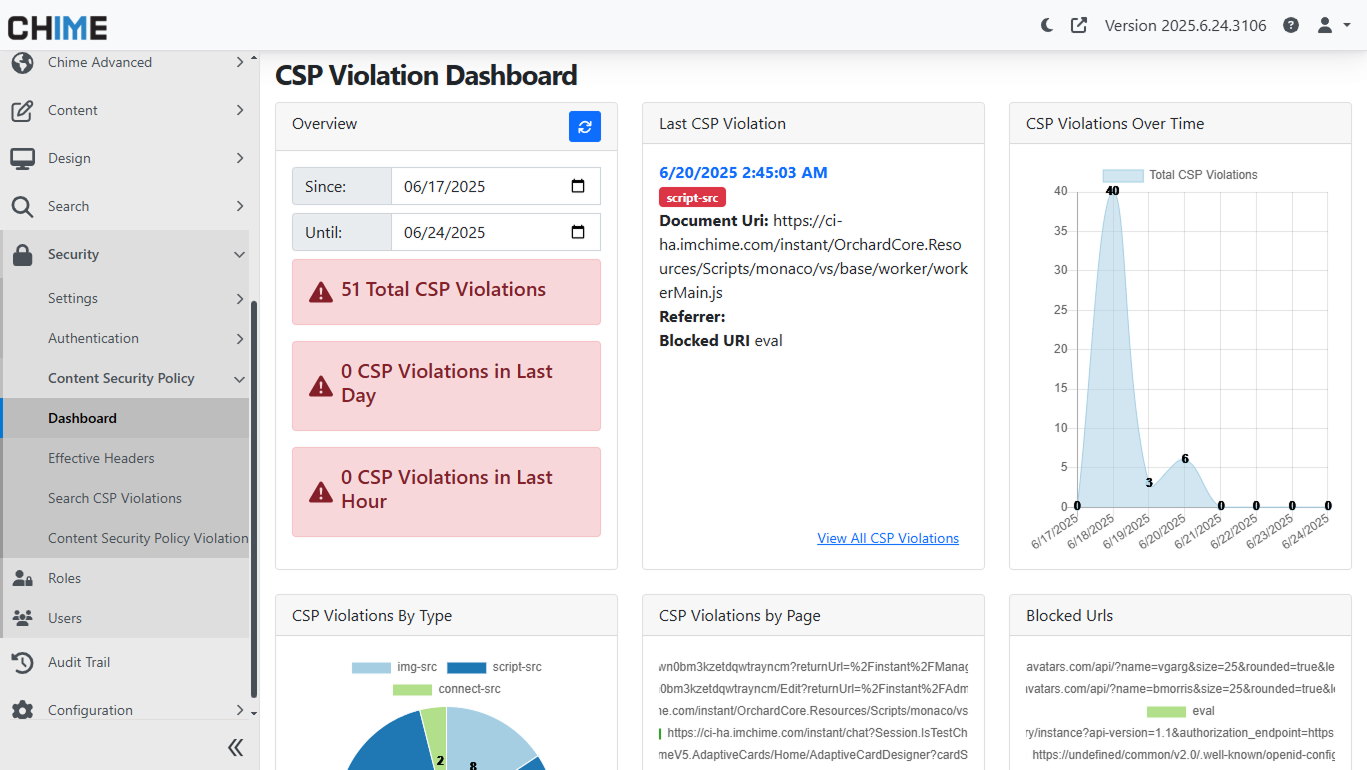Image resolution: width=1367 pixels, height=770 pixels.
Task: Click the 6 data point on chart
Action: point(1185,459)
